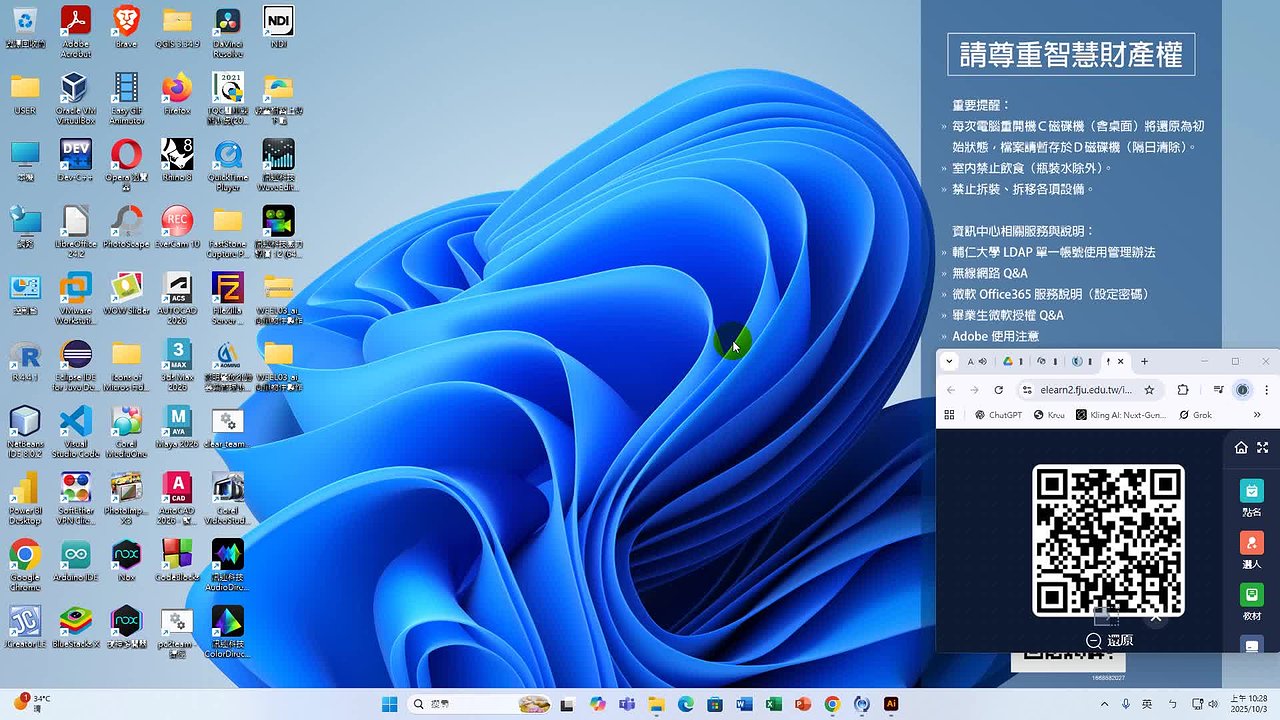This screenshot has width=1280, height=720.
Task: Switch to the Google Drive browser tab
Action: click(x=1011, y=361)
